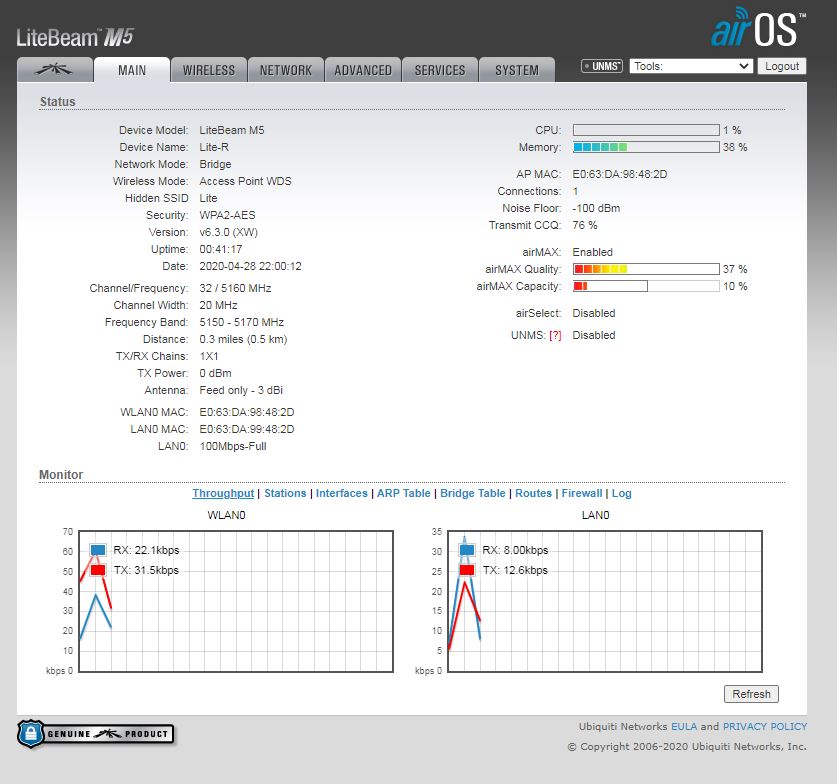Click the blue RX legend square in WLAN0

tap(97, 550)
